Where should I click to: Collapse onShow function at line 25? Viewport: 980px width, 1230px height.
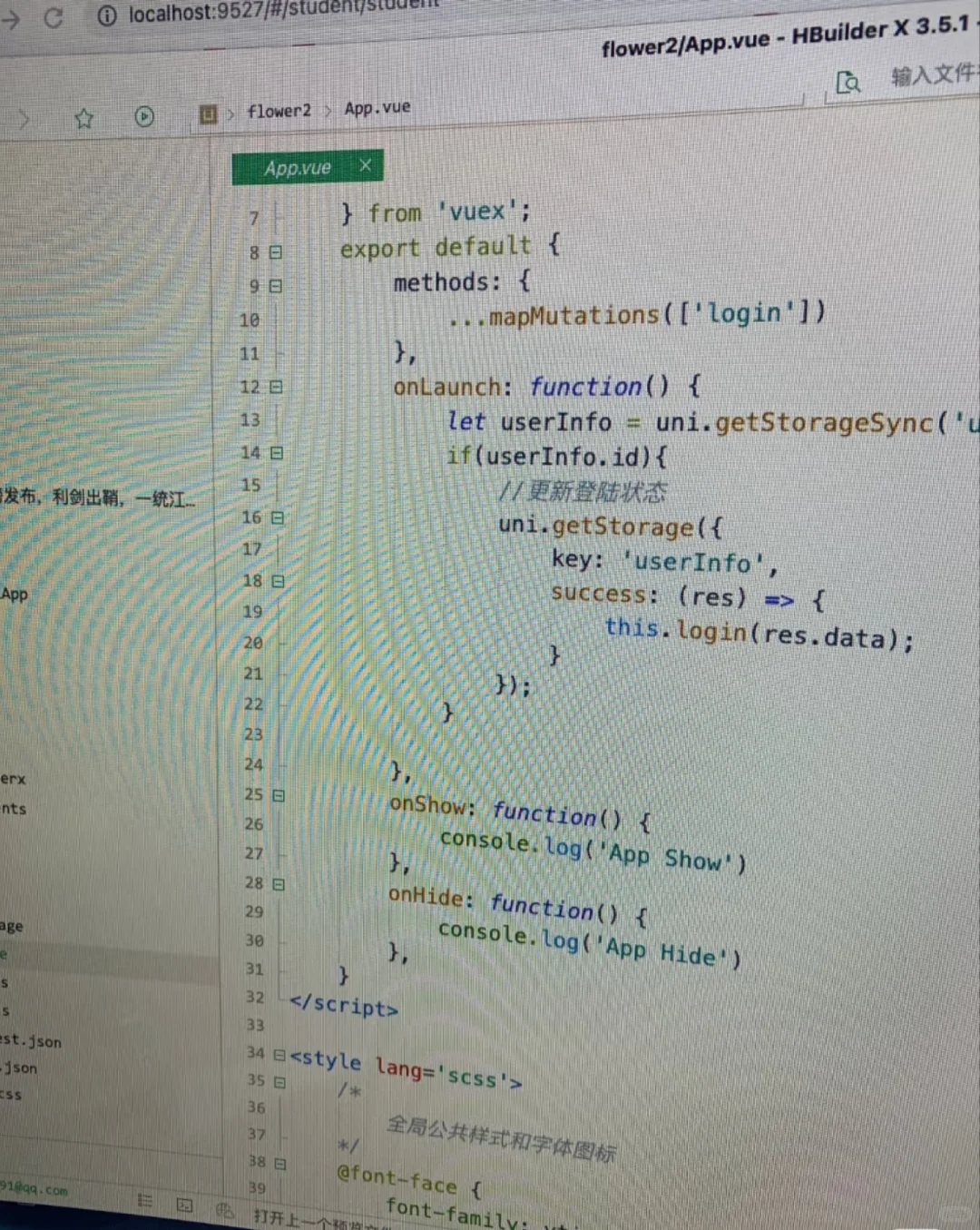click(x=279, y=795)
